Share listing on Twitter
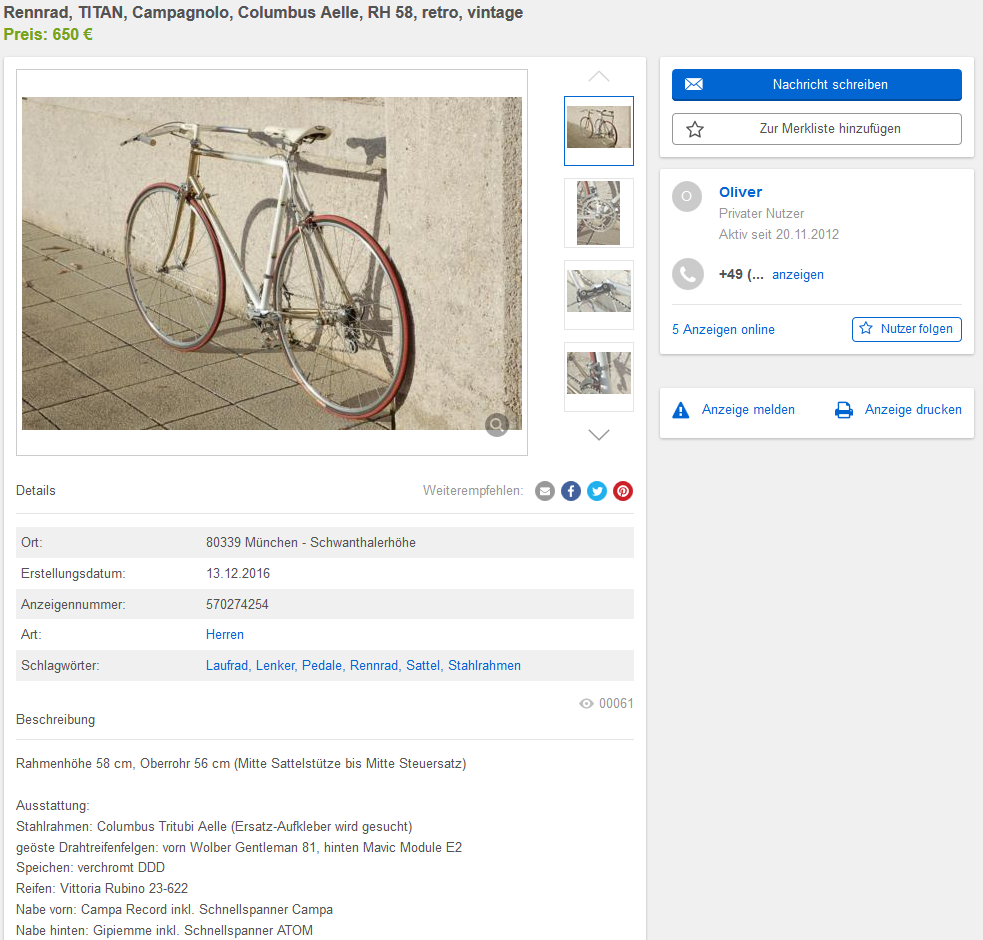983x940 pixels. (597, 491)
